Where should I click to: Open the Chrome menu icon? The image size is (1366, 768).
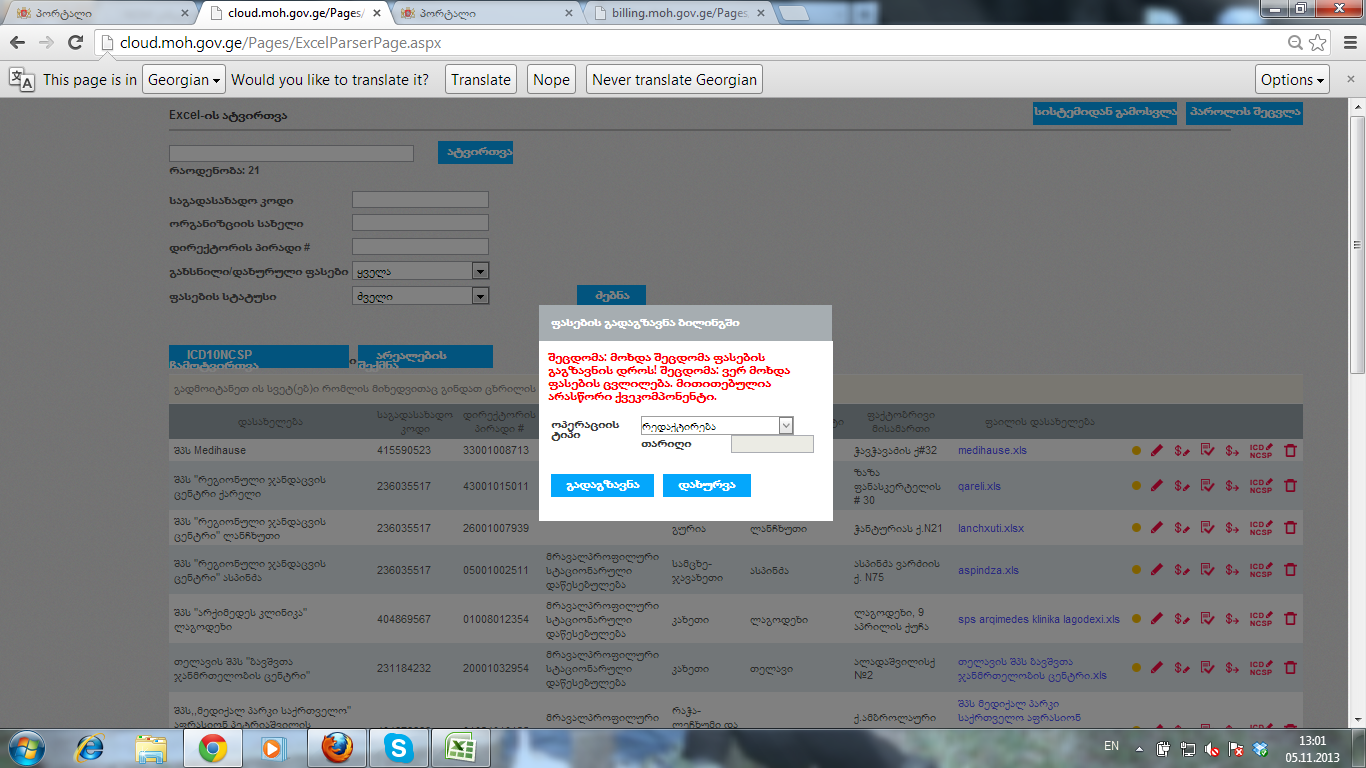(1345, 43)
